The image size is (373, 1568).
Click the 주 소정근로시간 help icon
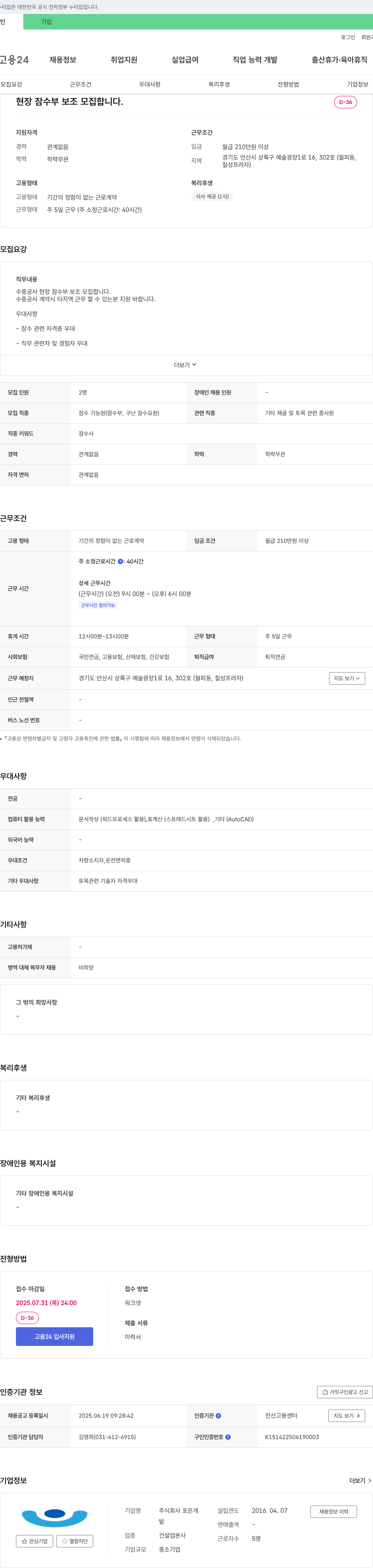(x=120, y=562)
